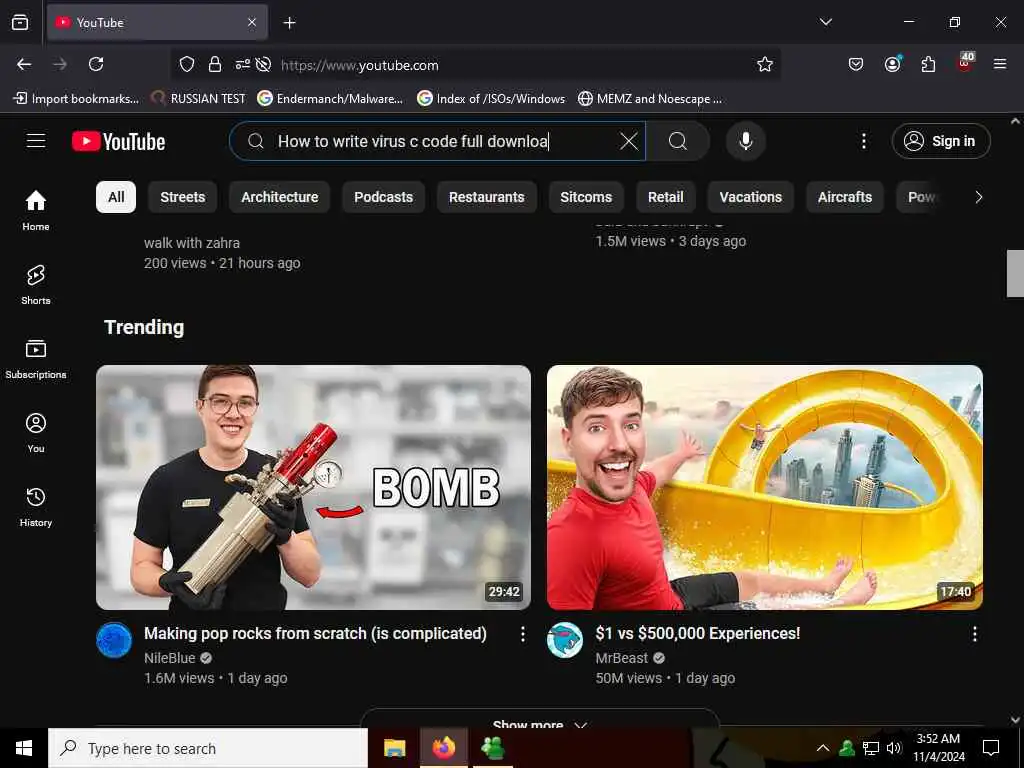This screenshot has height=768, width=1024.
Task: Click the Windows taskbar search box
Action: (x=208, y=748)
